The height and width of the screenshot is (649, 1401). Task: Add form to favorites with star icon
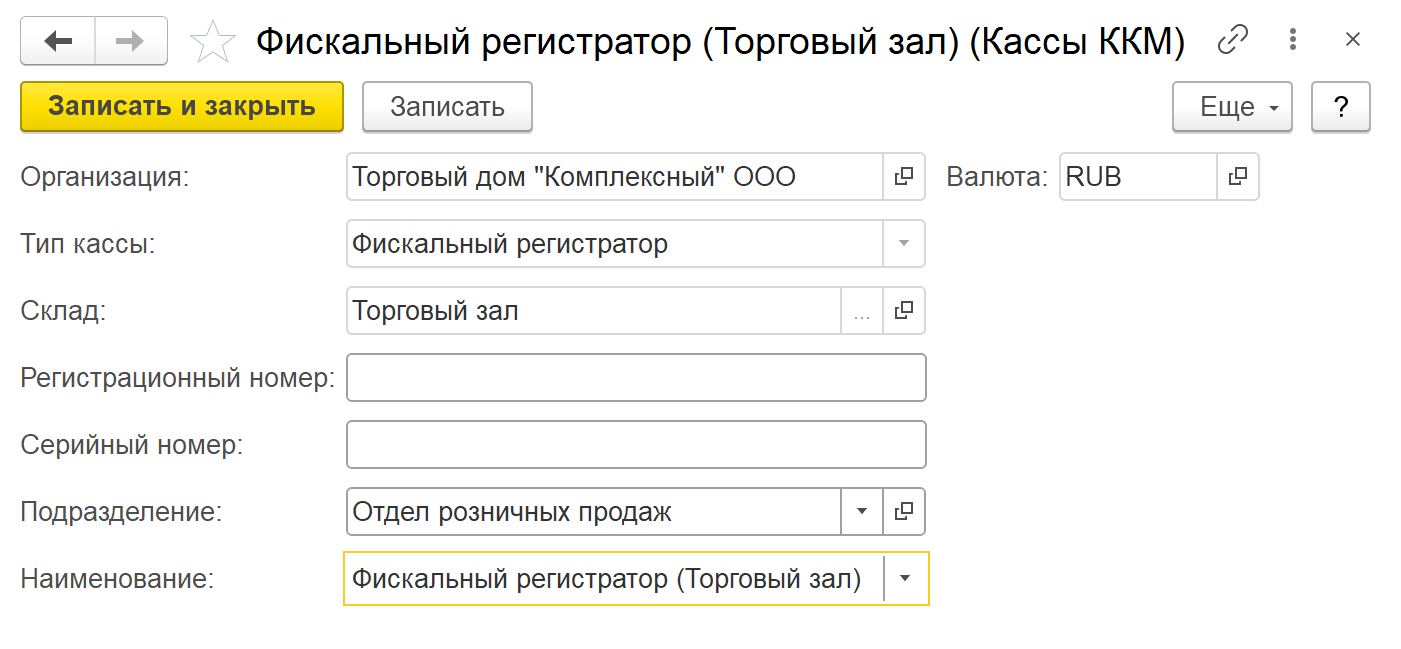click(x=212, y=42)
